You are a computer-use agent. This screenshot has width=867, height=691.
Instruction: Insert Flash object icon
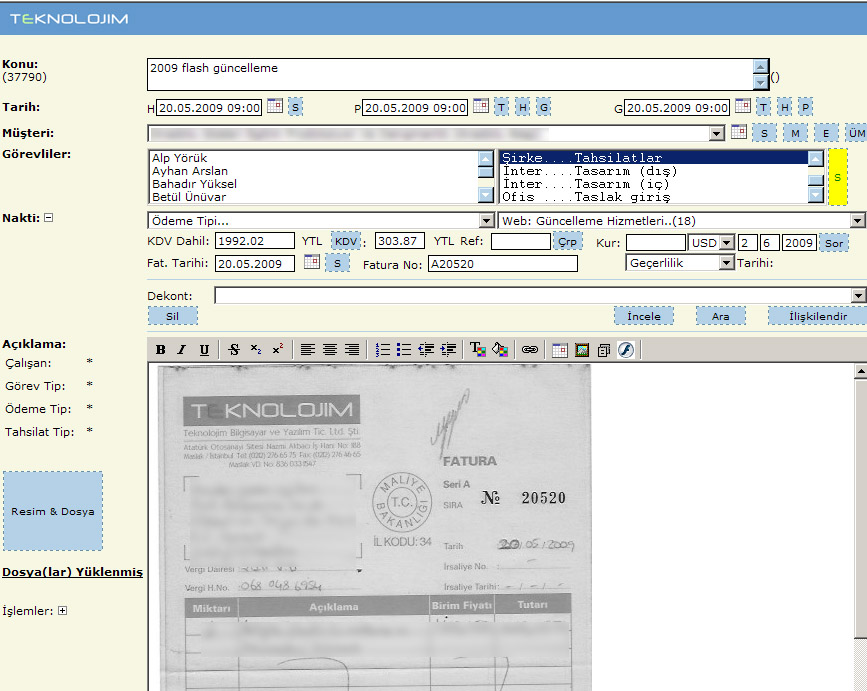(x=626, y=350)
